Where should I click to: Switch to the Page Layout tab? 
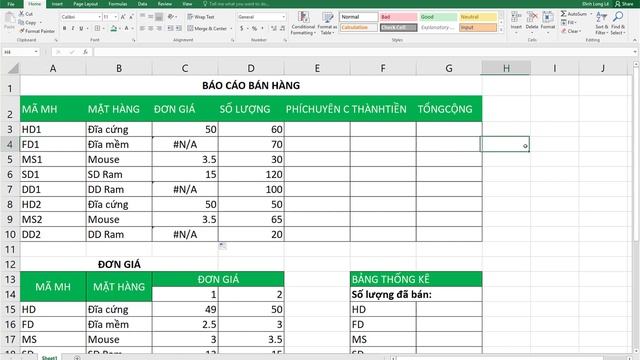[x=85, y=4]
